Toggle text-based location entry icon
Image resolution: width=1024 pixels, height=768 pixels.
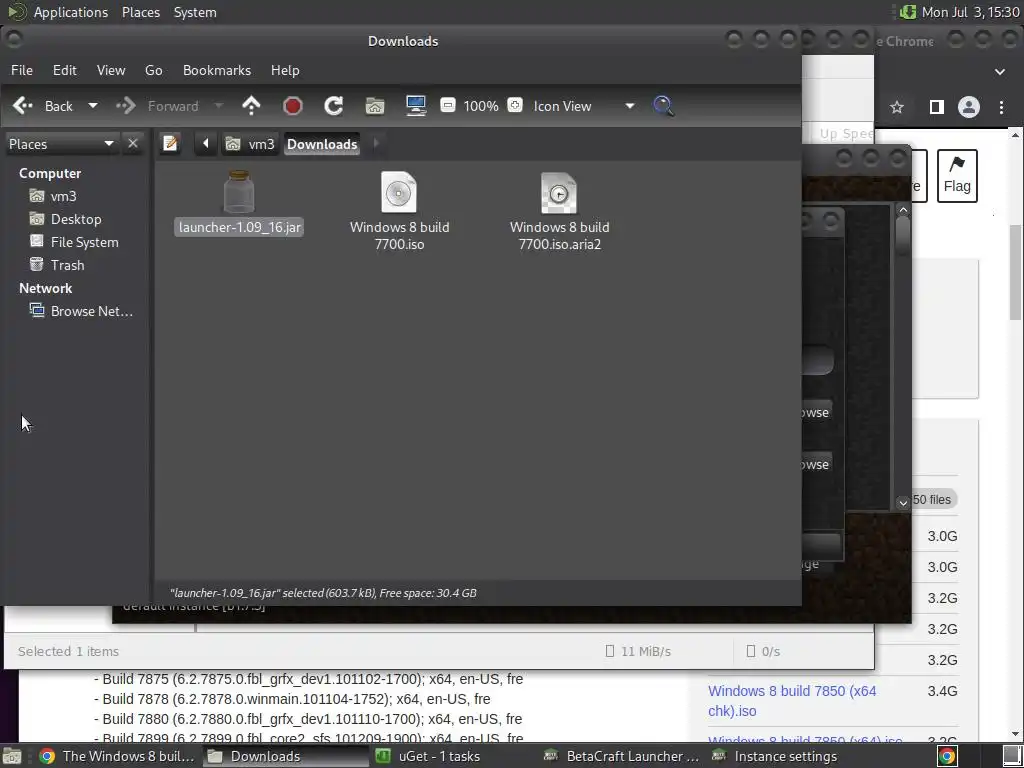click(170, 144)
